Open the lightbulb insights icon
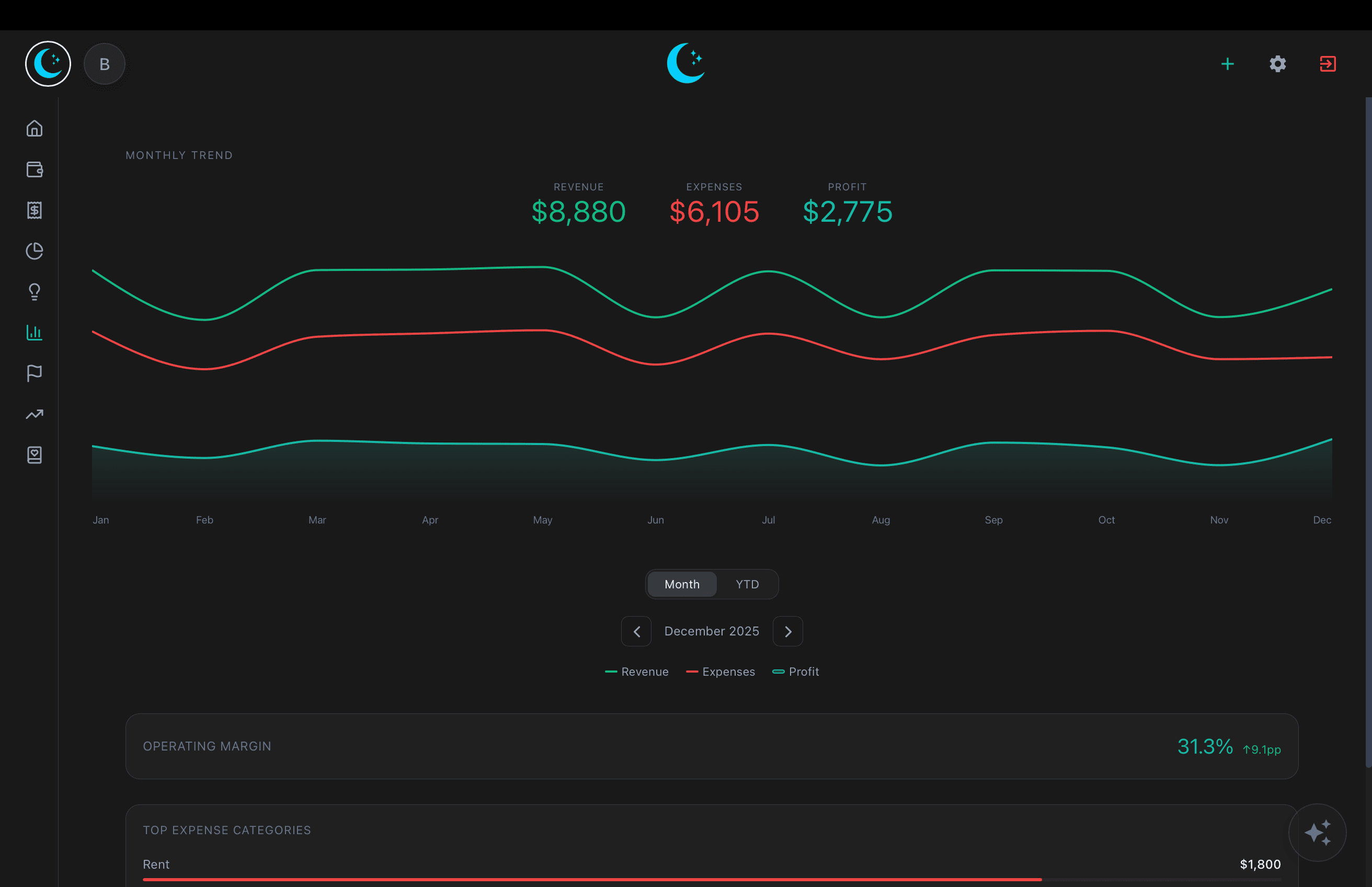 (x=35, y=292)
